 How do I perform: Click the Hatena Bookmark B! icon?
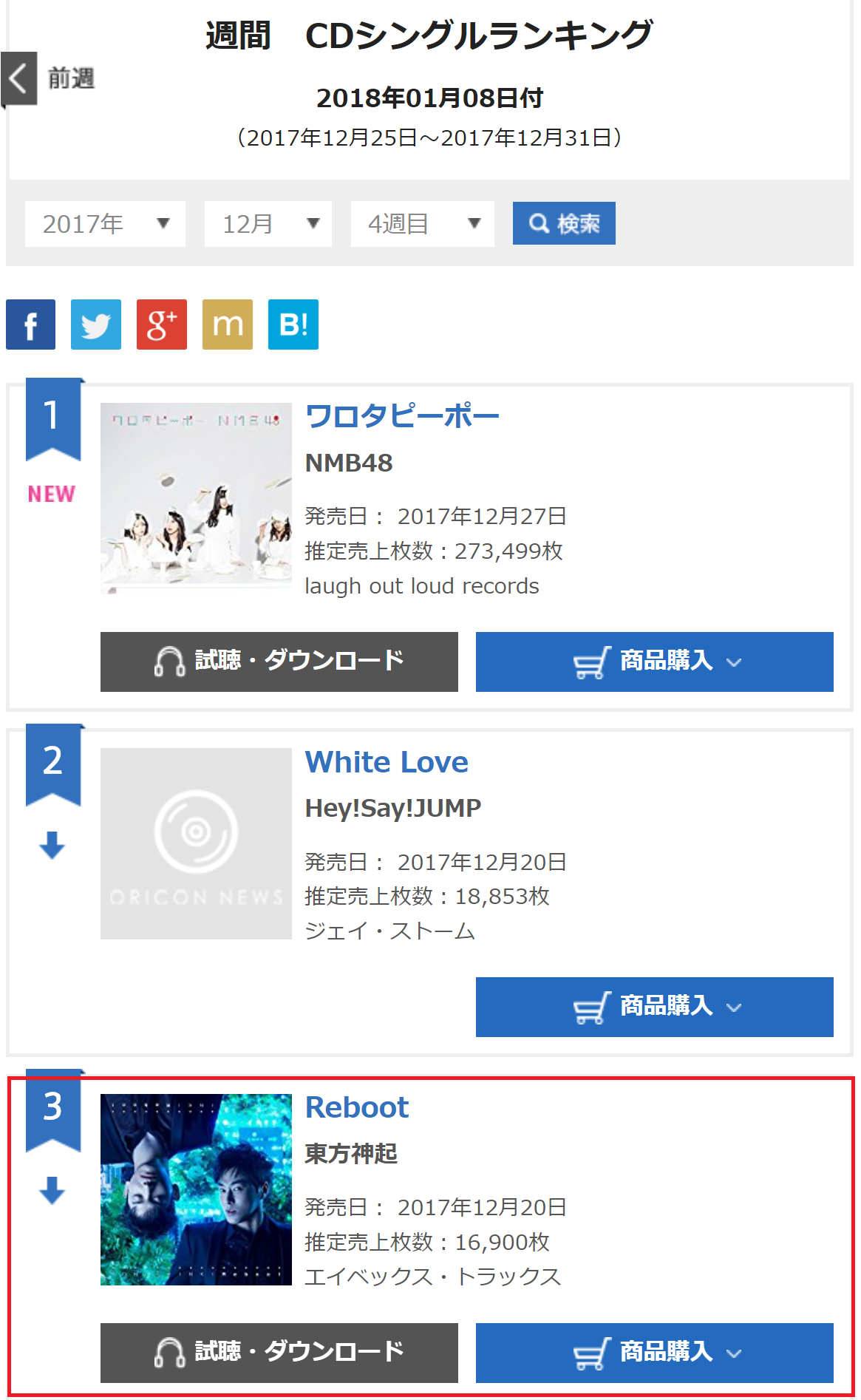coord(293,324)
